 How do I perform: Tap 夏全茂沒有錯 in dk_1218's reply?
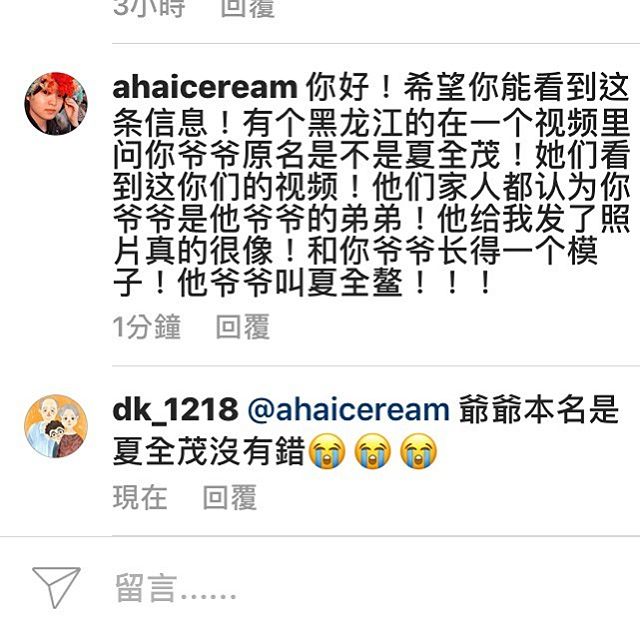(209, 451)
